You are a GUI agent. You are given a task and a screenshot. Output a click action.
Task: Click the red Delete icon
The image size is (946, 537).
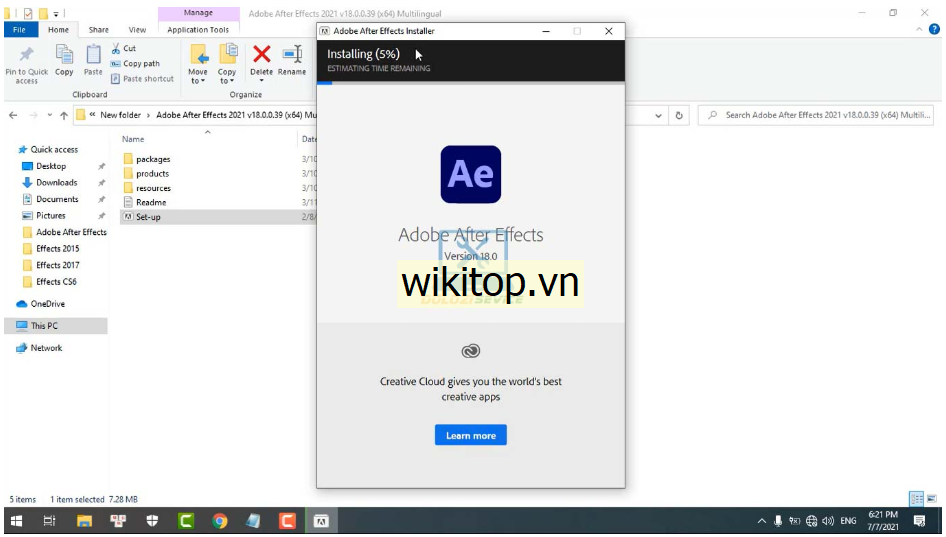click(261, 54)
